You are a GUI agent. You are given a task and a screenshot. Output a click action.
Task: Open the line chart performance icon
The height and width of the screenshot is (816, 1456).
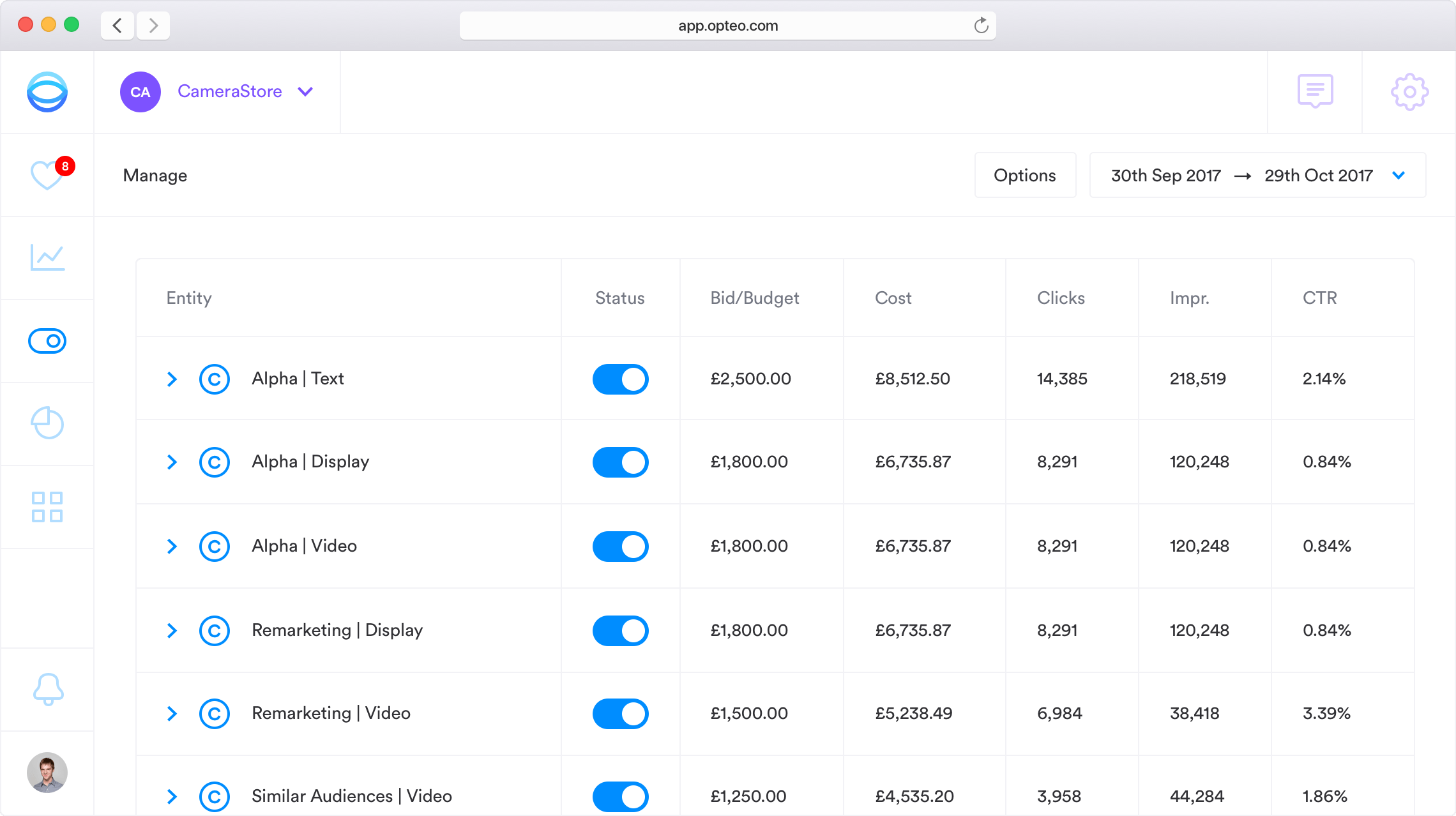[47, 257]
